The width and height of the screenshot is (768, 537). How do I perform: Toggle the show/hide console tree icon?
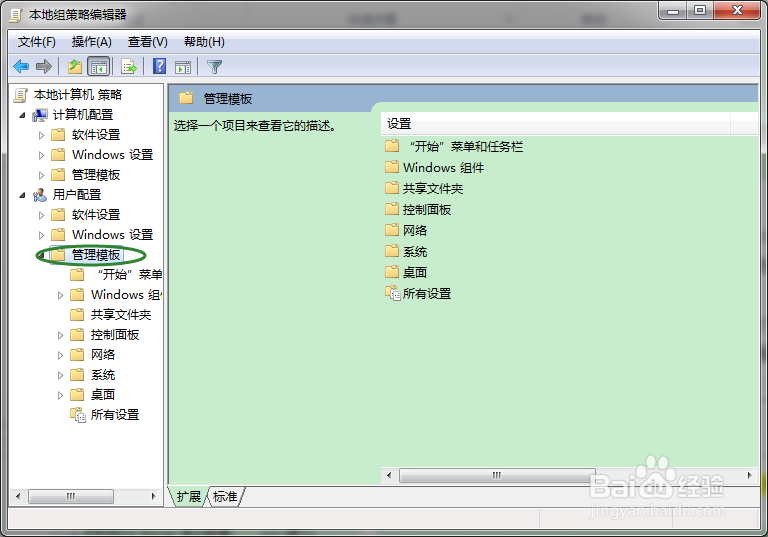[98, 66]
